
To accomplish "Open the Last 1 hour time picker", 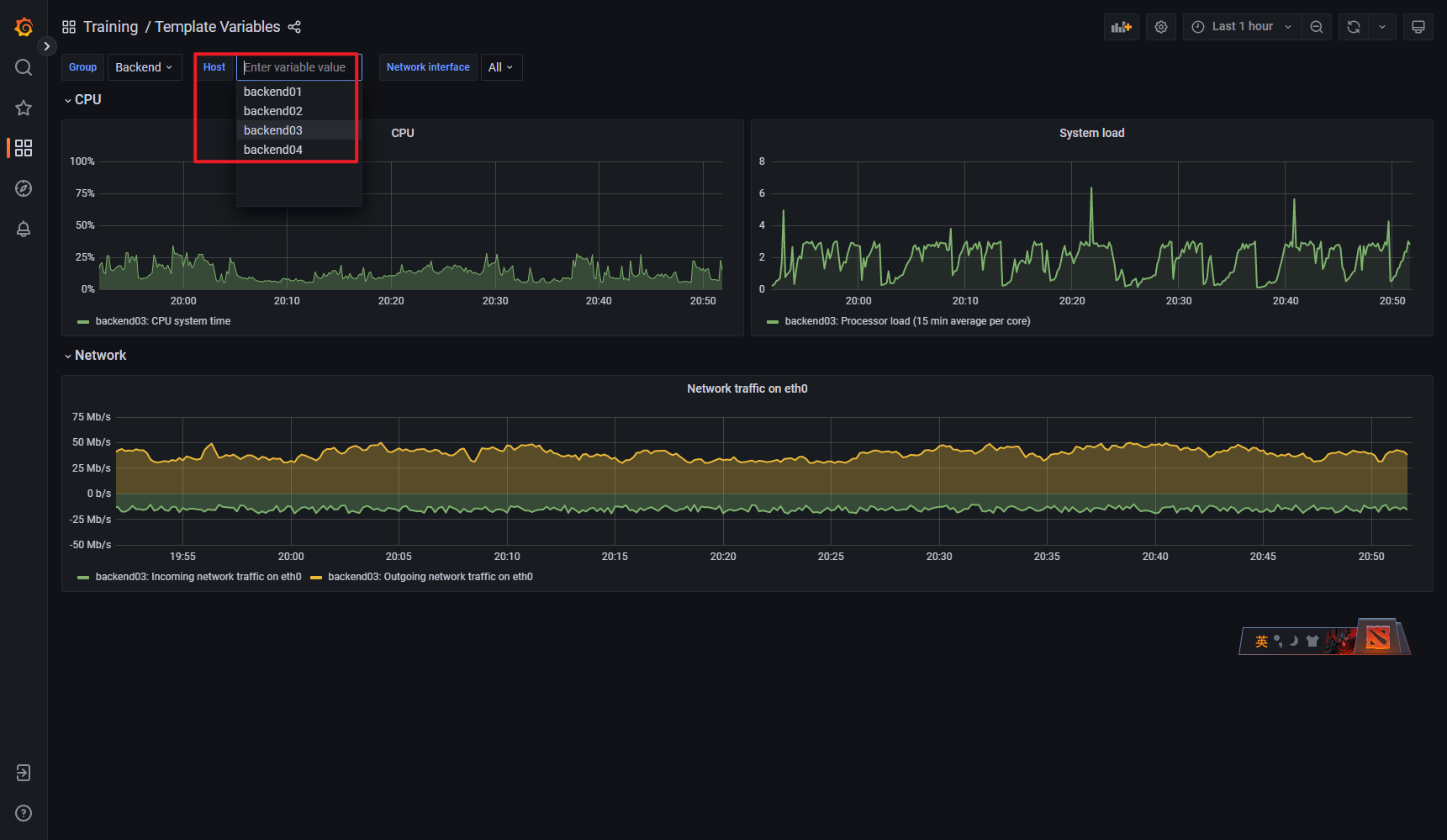I will click(1243, 27).
